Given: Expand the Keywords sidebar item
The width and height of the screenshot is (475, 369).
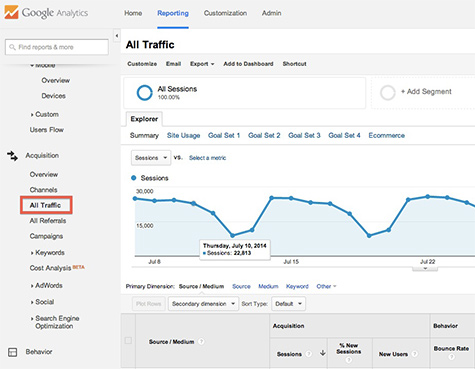Looking at the screenshot, I should (48, 253).
